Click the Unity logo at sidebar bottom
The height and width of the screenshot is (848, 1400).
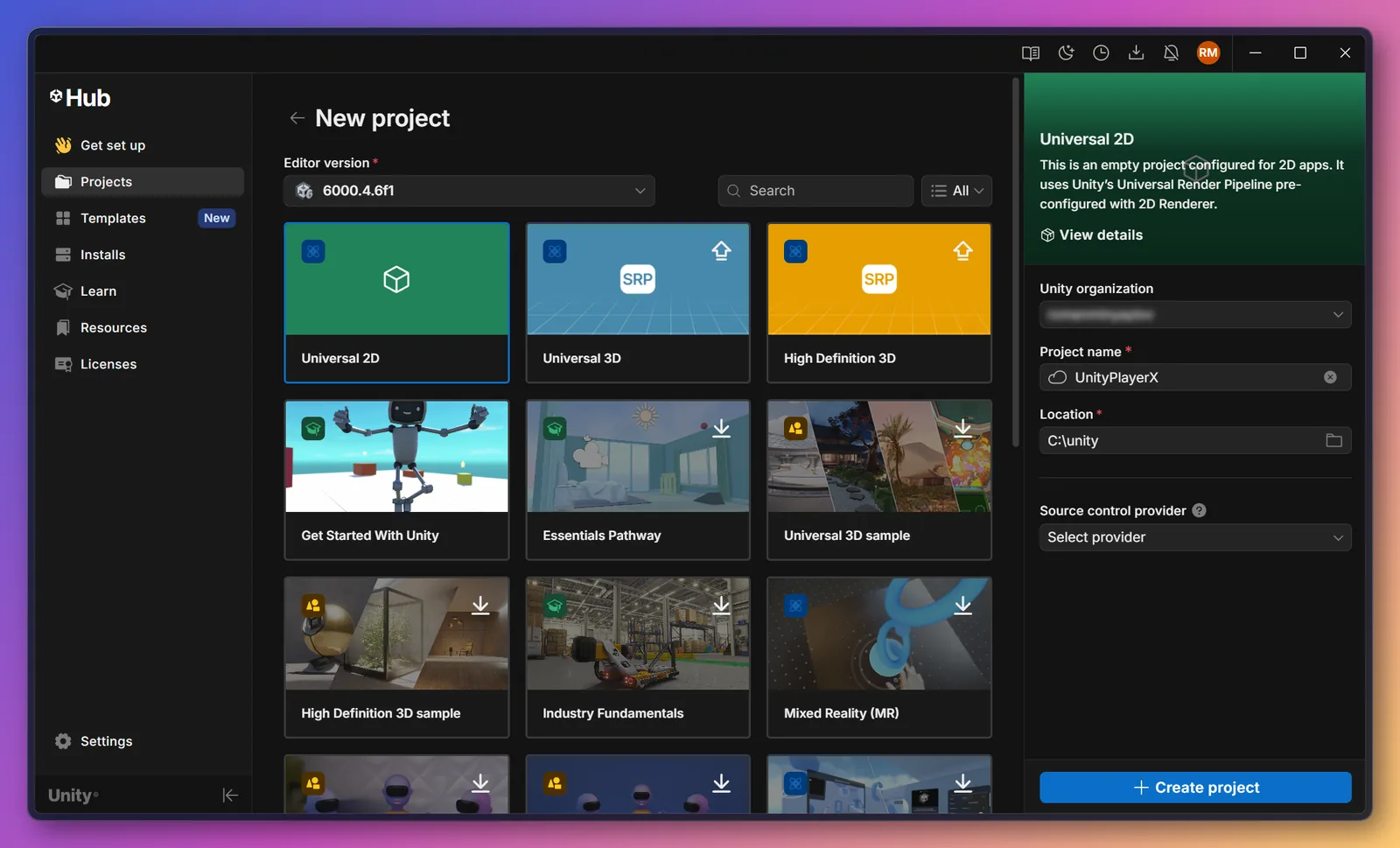pos(73,795)
